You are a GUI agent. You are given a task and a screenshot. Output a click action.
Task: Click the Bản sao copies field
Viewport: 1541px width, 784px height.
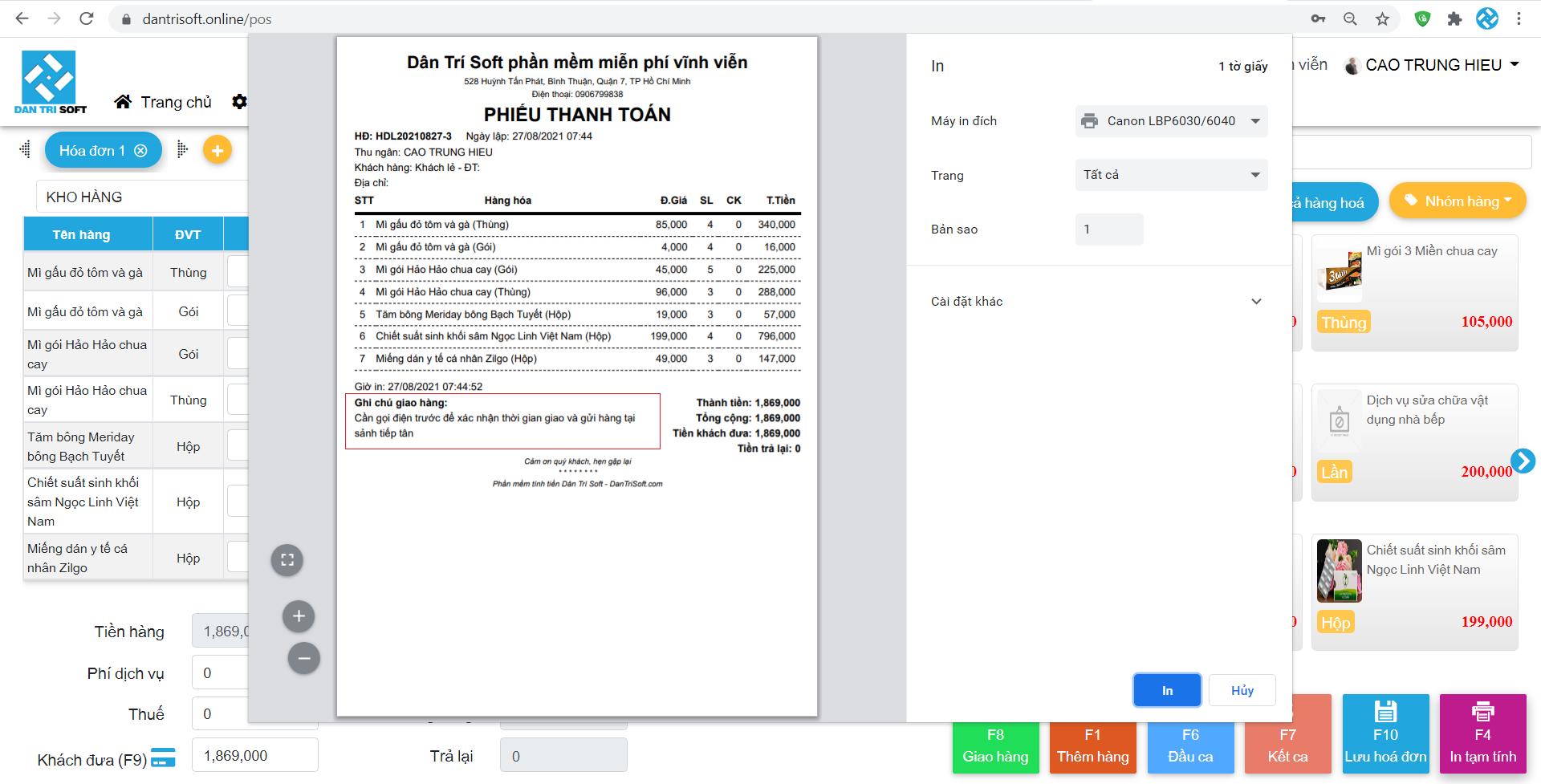[x=1109, y=230]
